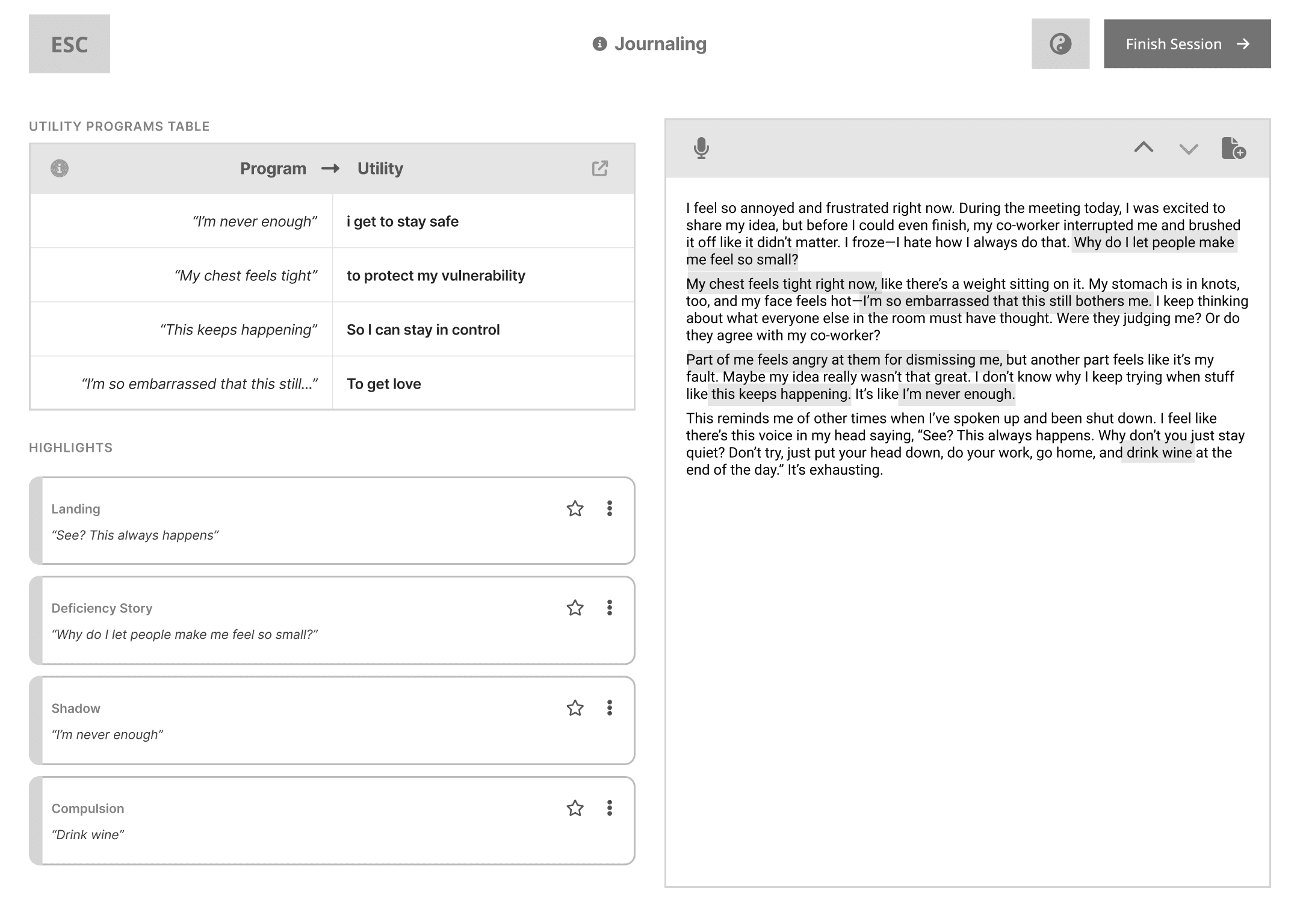This screenshot has width=1300, height=924.
Task: Click the down chevron above the journal panel
Action: 1188,150
